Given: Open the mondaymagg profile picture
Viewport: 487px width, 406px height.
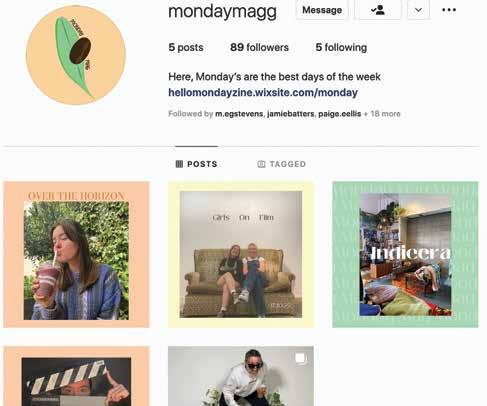Looking at the screenshot, I should click(76, 55).
